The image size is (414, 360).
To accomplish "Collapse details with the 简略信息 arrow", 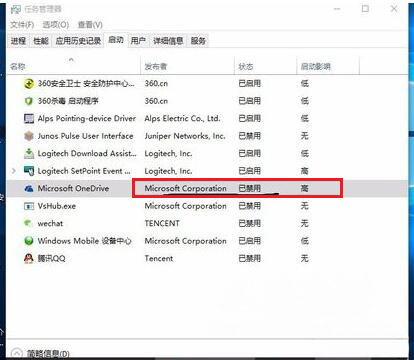I will point(16,354).
